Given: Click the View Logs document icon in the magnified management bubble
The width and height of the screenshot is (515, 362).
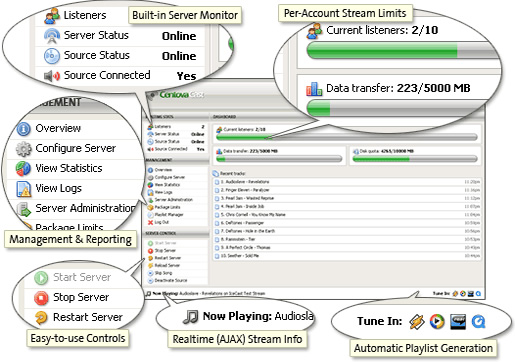Looking at the screenshot, I should pos(24,189).
